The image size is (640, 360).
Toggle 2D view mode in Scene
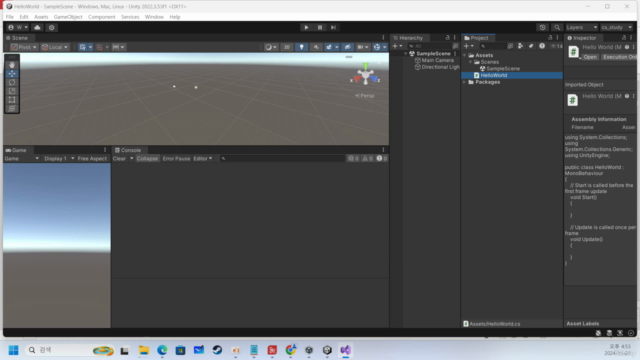[x=287, y=47]
